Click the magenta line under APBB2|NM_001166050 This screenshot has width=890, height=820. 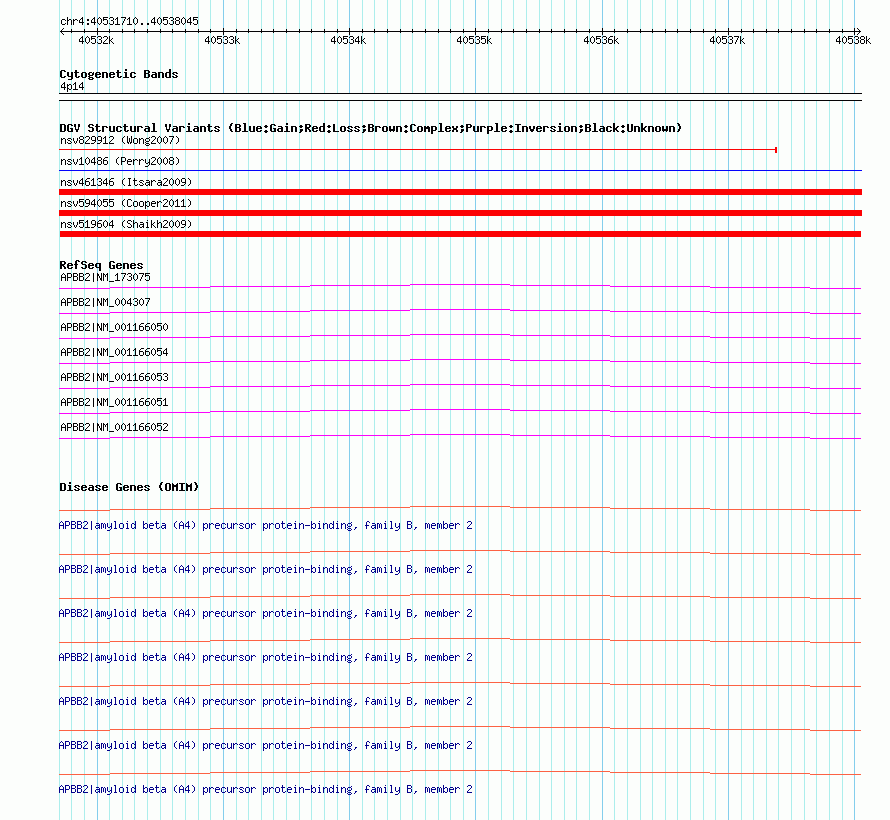(x=460, y=337)
